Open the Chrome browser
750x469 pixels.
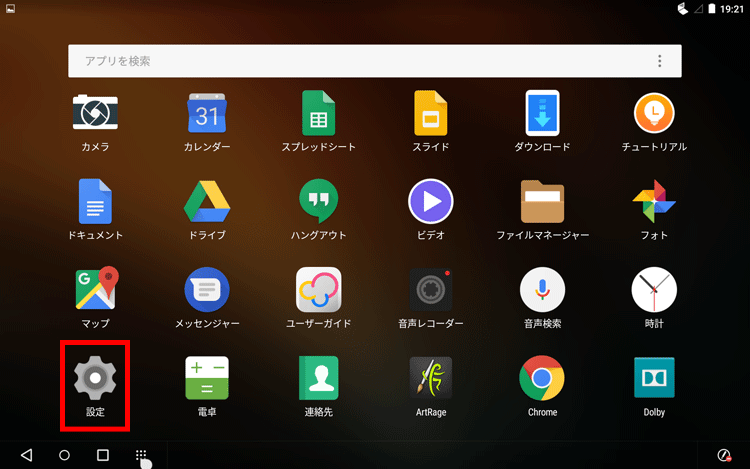pos(542,378)
